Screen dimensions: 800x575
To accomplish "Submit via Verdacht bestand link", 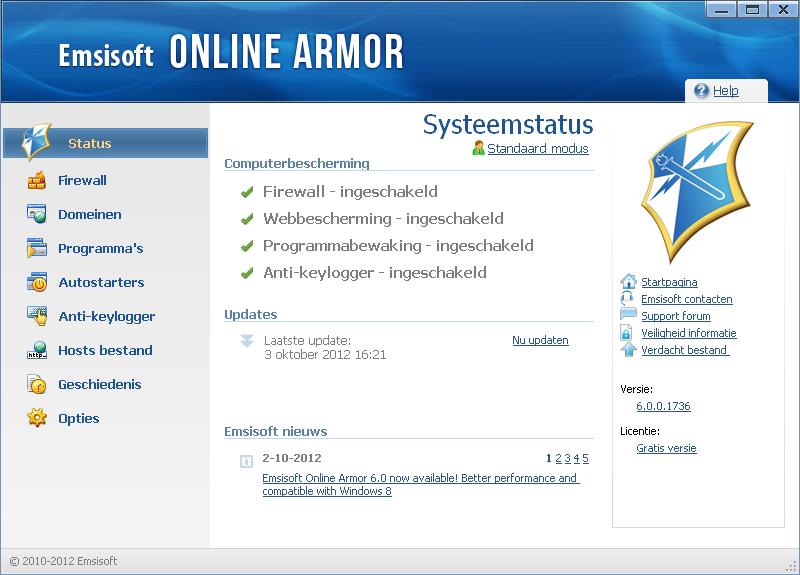I will 684,350.
